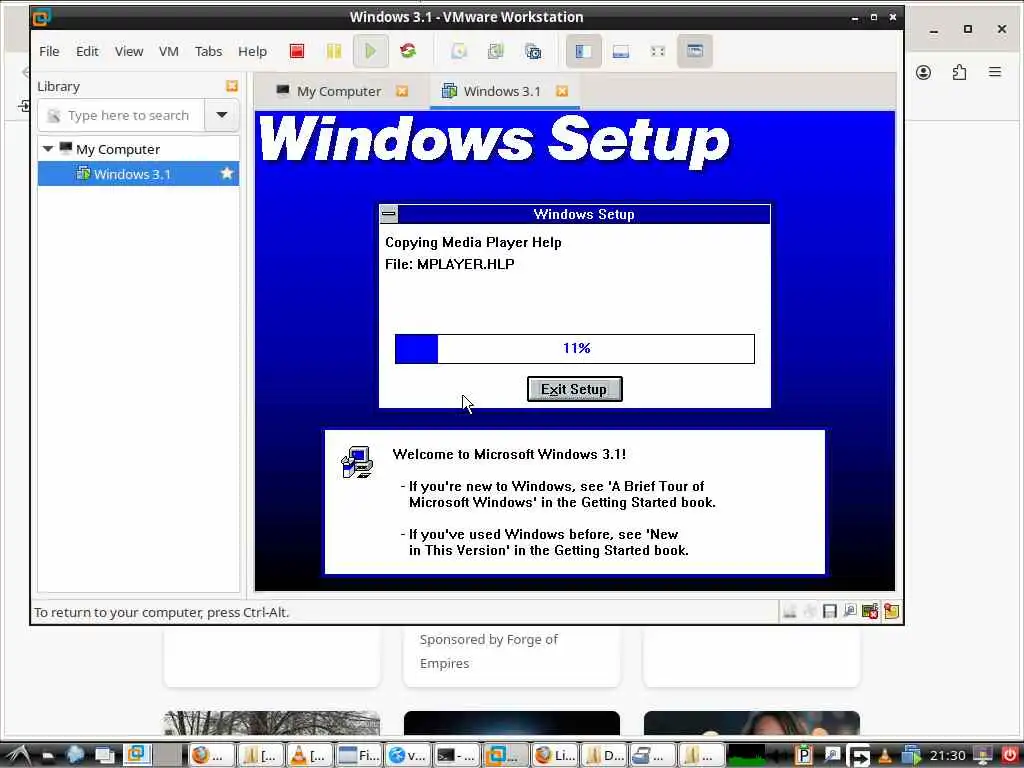Viewport: 1024px width, 768px height.
Task: Click the VLC cone taskbar button
Action: pyautogui.click(x=310, y=756)
